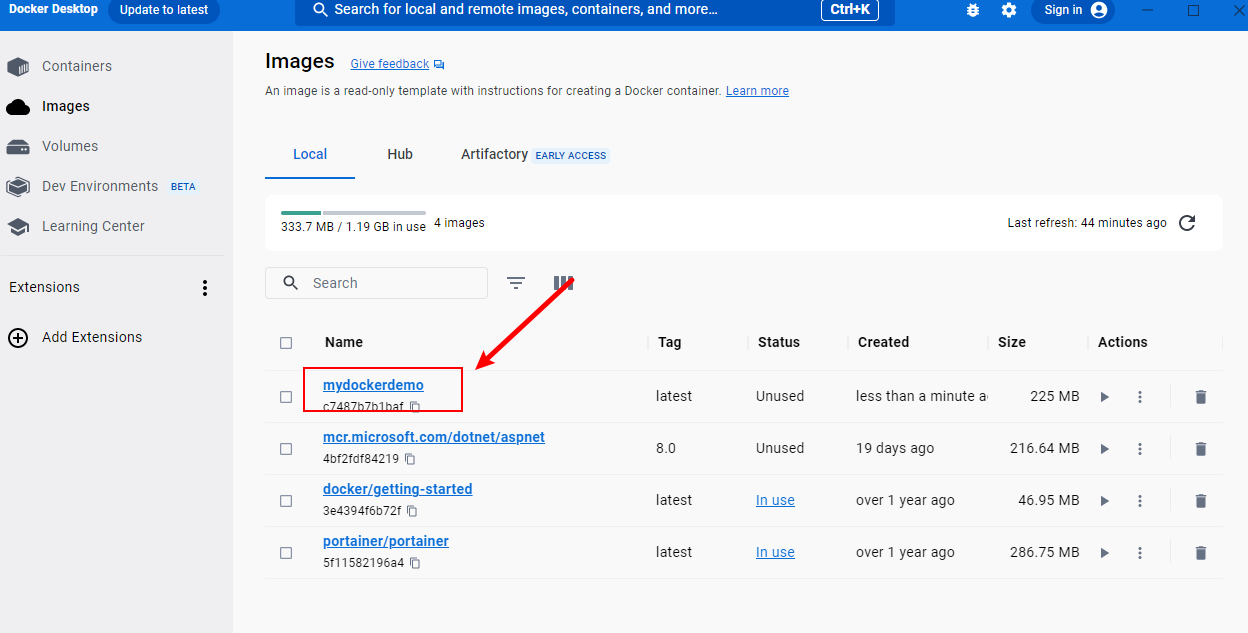Focus the global search bar
The width and height of the screenshot is (1248, 633).
coord(594,10)
